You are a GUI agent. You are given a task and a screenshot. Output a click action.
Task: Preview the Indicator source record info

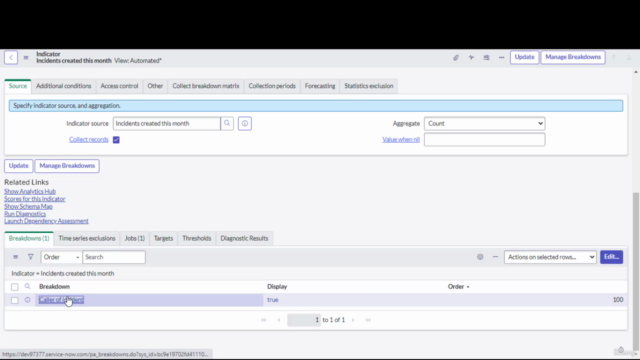pyautogui.click(x=245, y=123)
